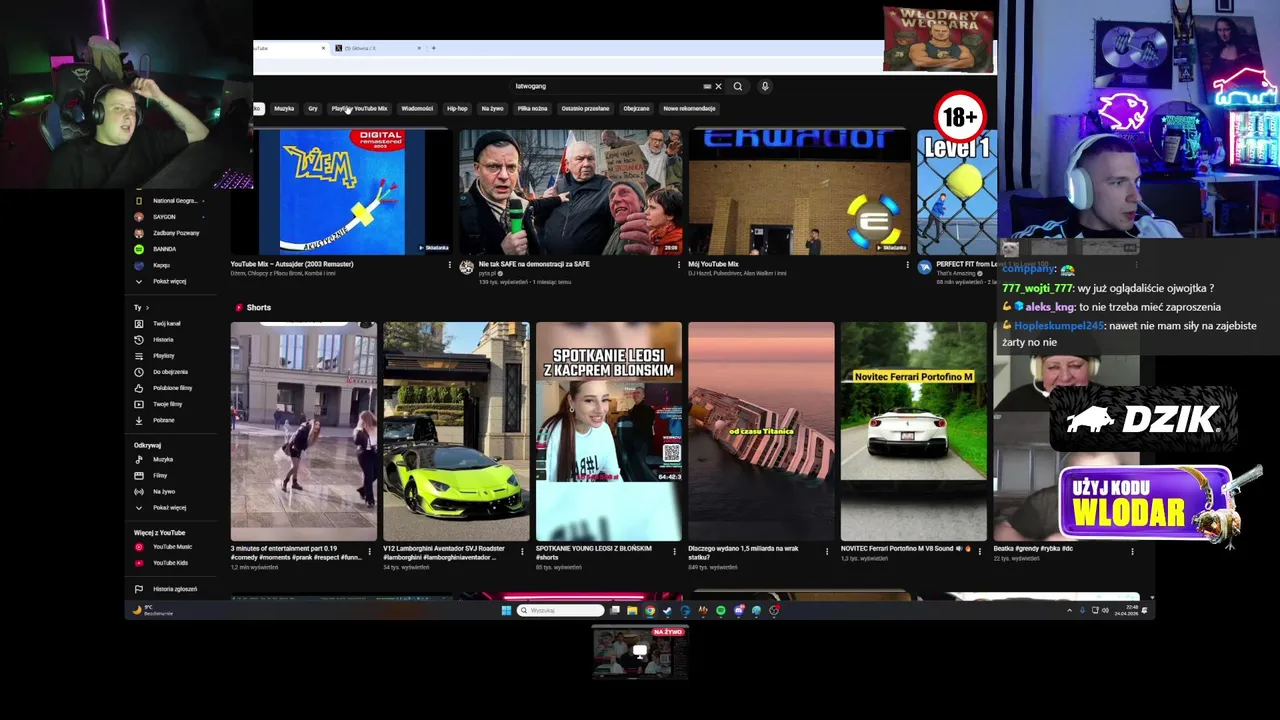Play the Spotkanie Leosi z Kacprem Błońskim short
Viewport: 1280px width, 720px height.
(608, 431)
